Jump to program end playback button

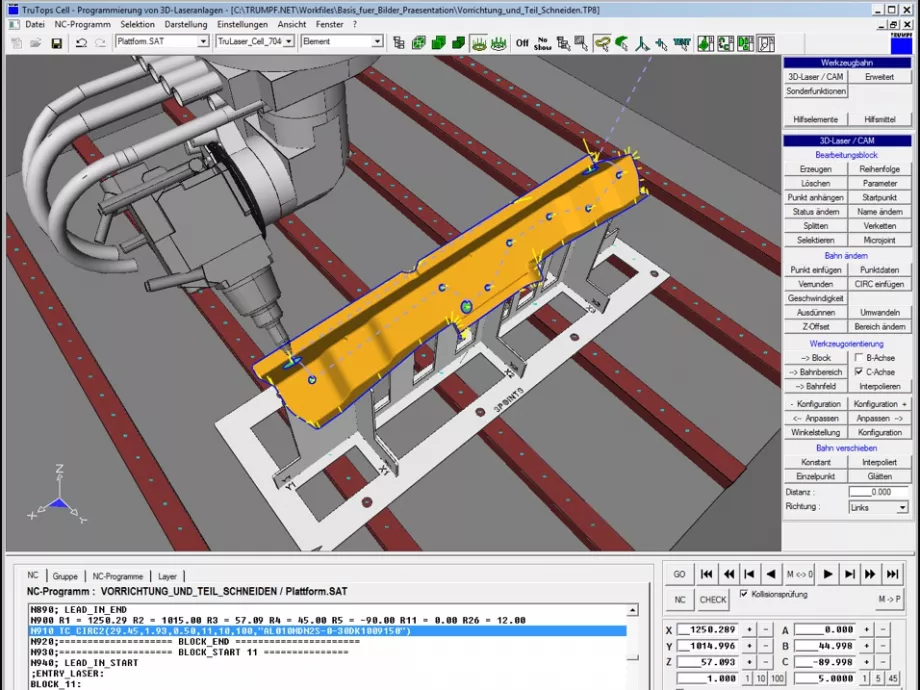[x=892, y=574]
